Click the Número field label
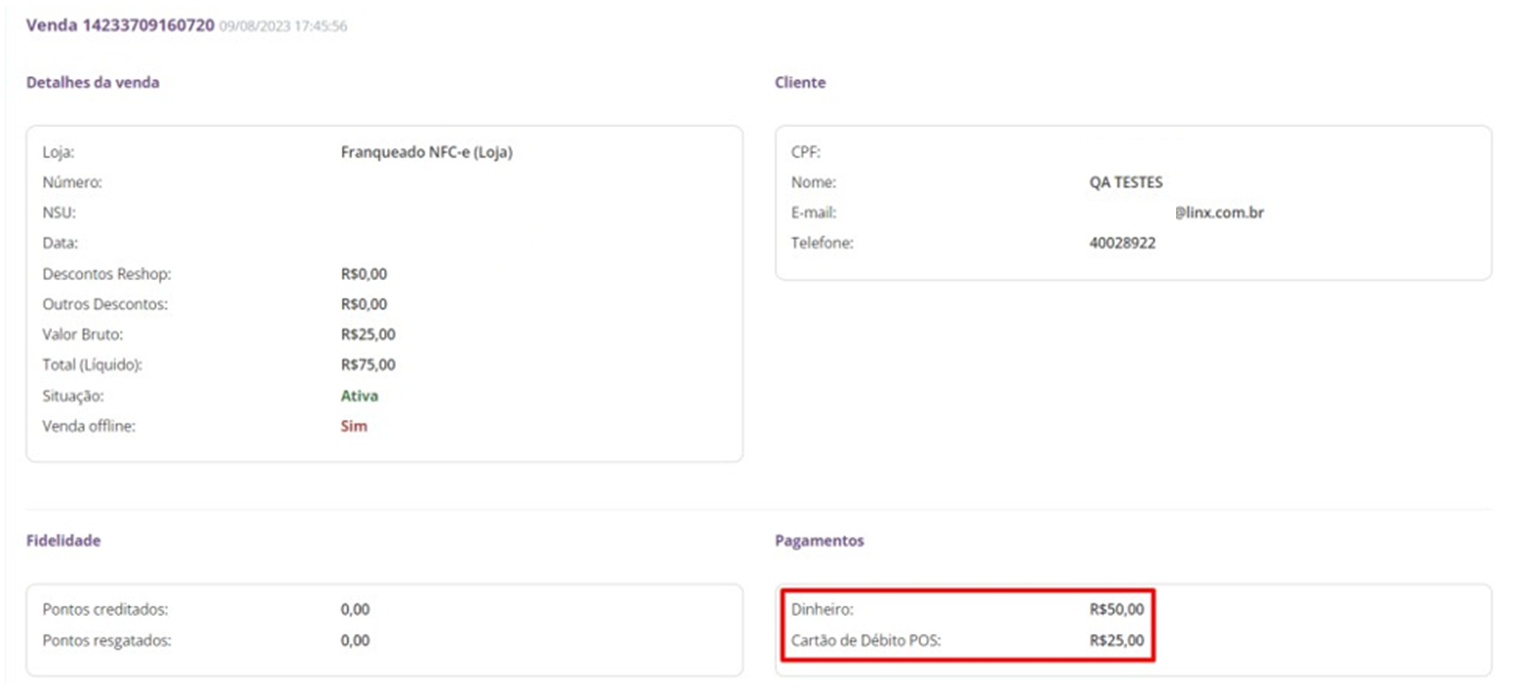 [72, 183]
